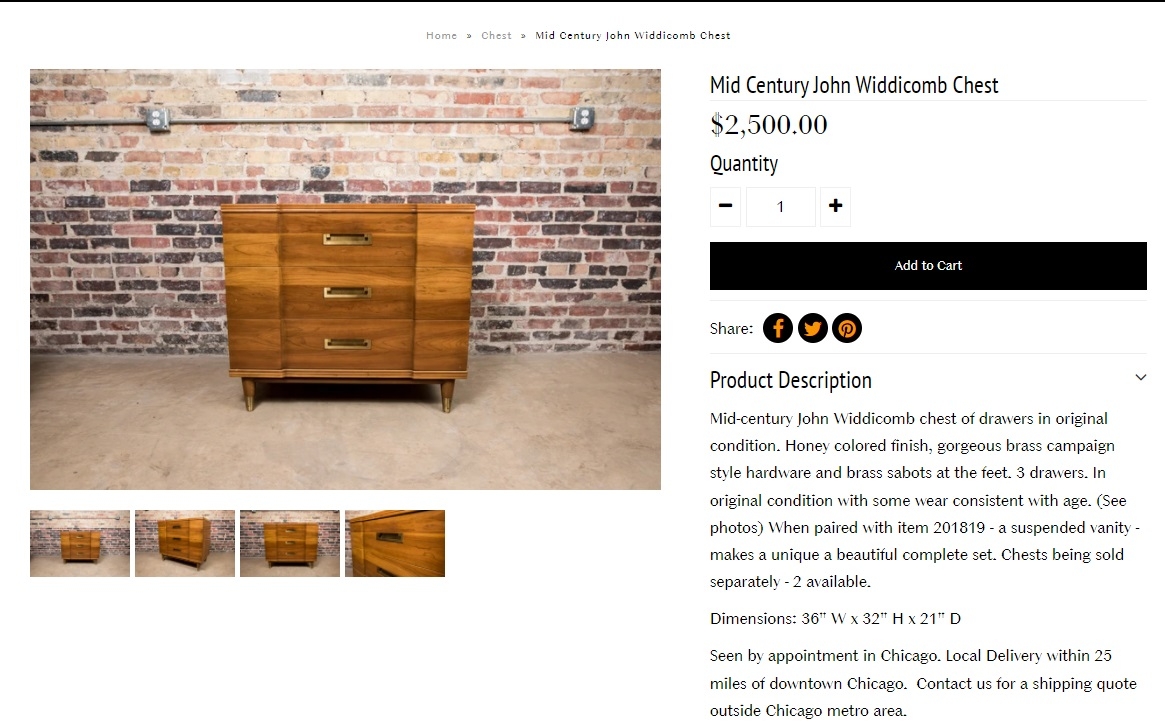Open close-up drawer handle thumbnail
Image resolution: width=1165 pixels, height=727 pixels.
(x=395, y=543)
